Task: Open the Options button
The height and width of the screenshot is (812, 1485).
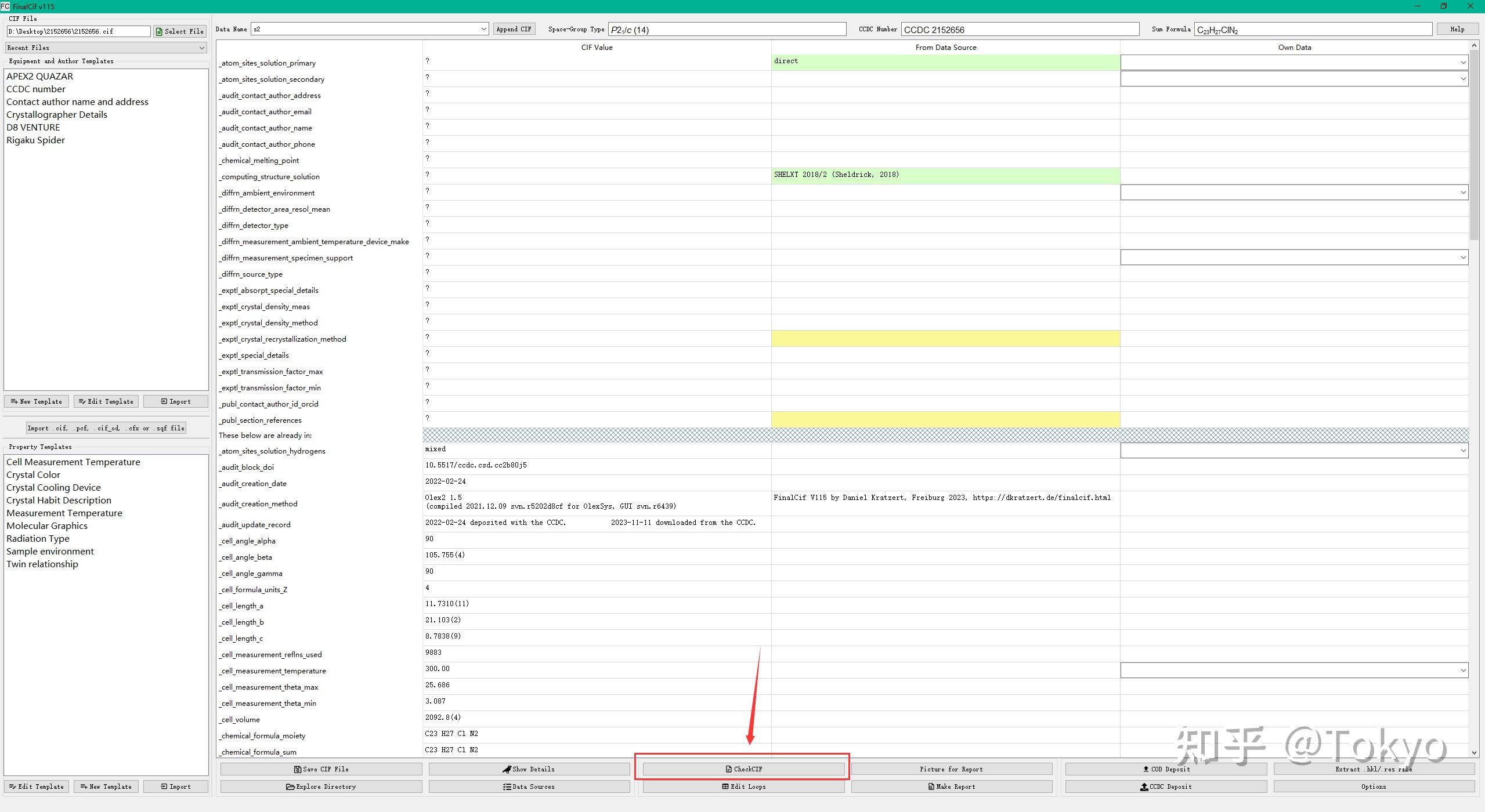Action: [1374, 786]
